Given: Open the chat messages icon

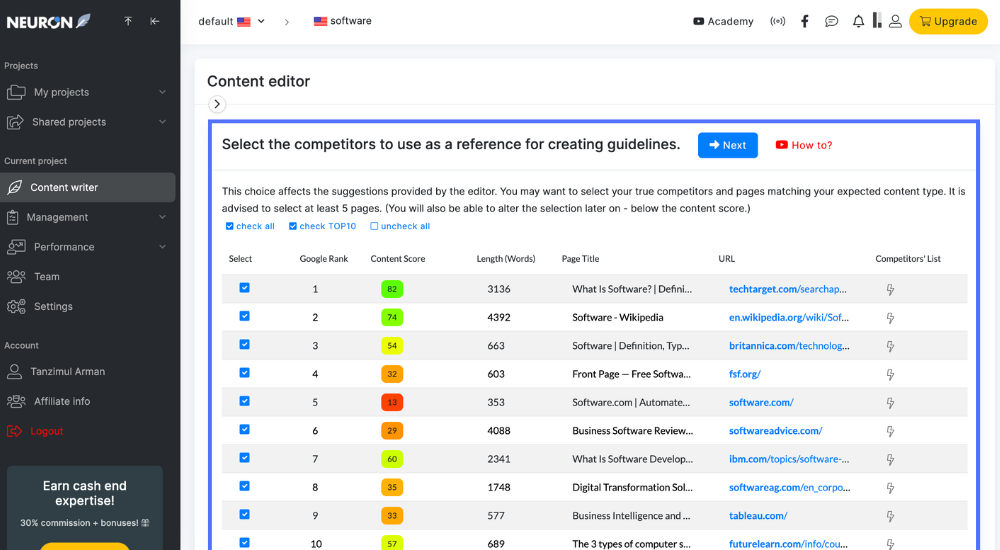Looking at the screenshot, I should (x=831, y=21).
